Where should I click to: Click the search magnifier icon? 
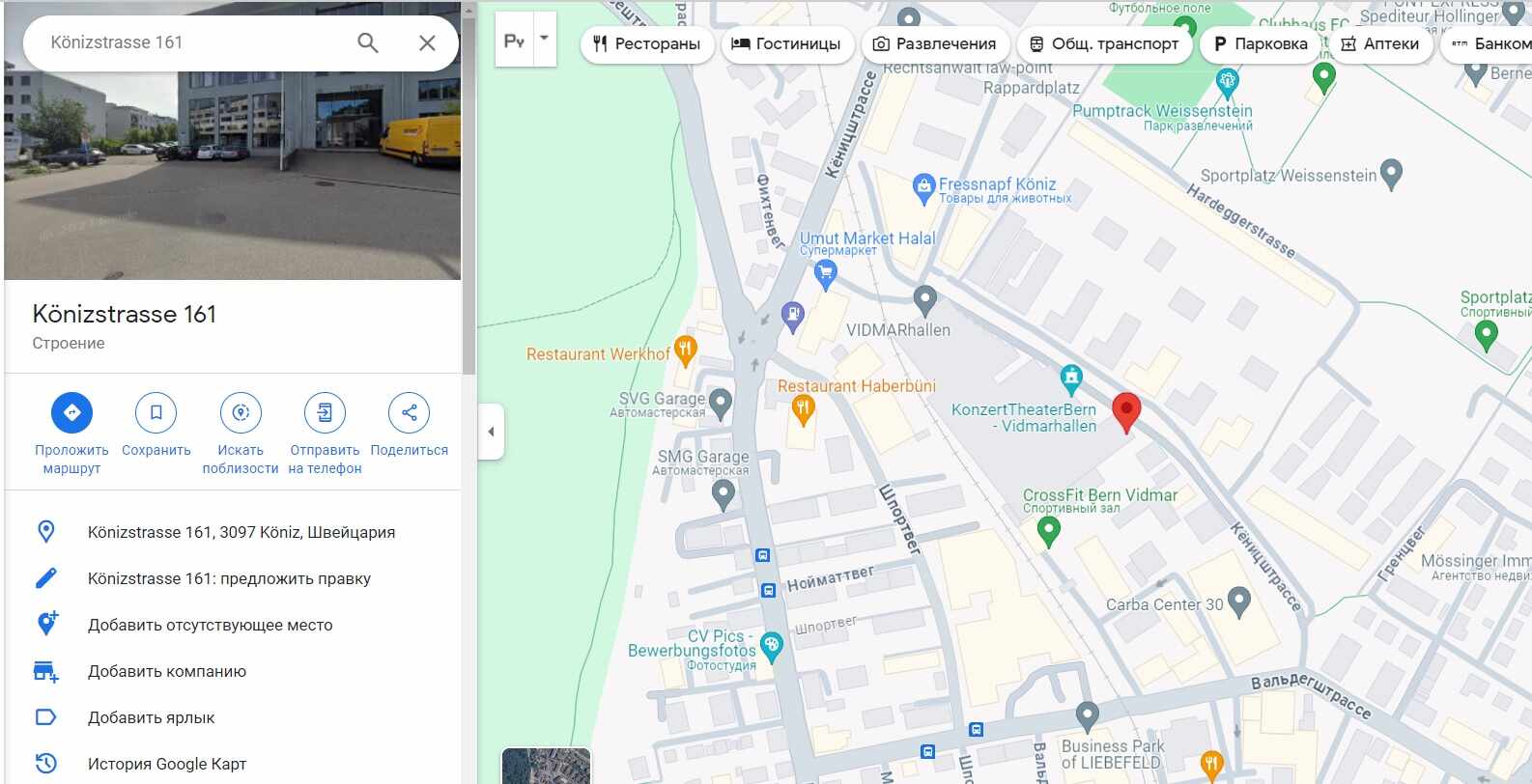(368, 42)
